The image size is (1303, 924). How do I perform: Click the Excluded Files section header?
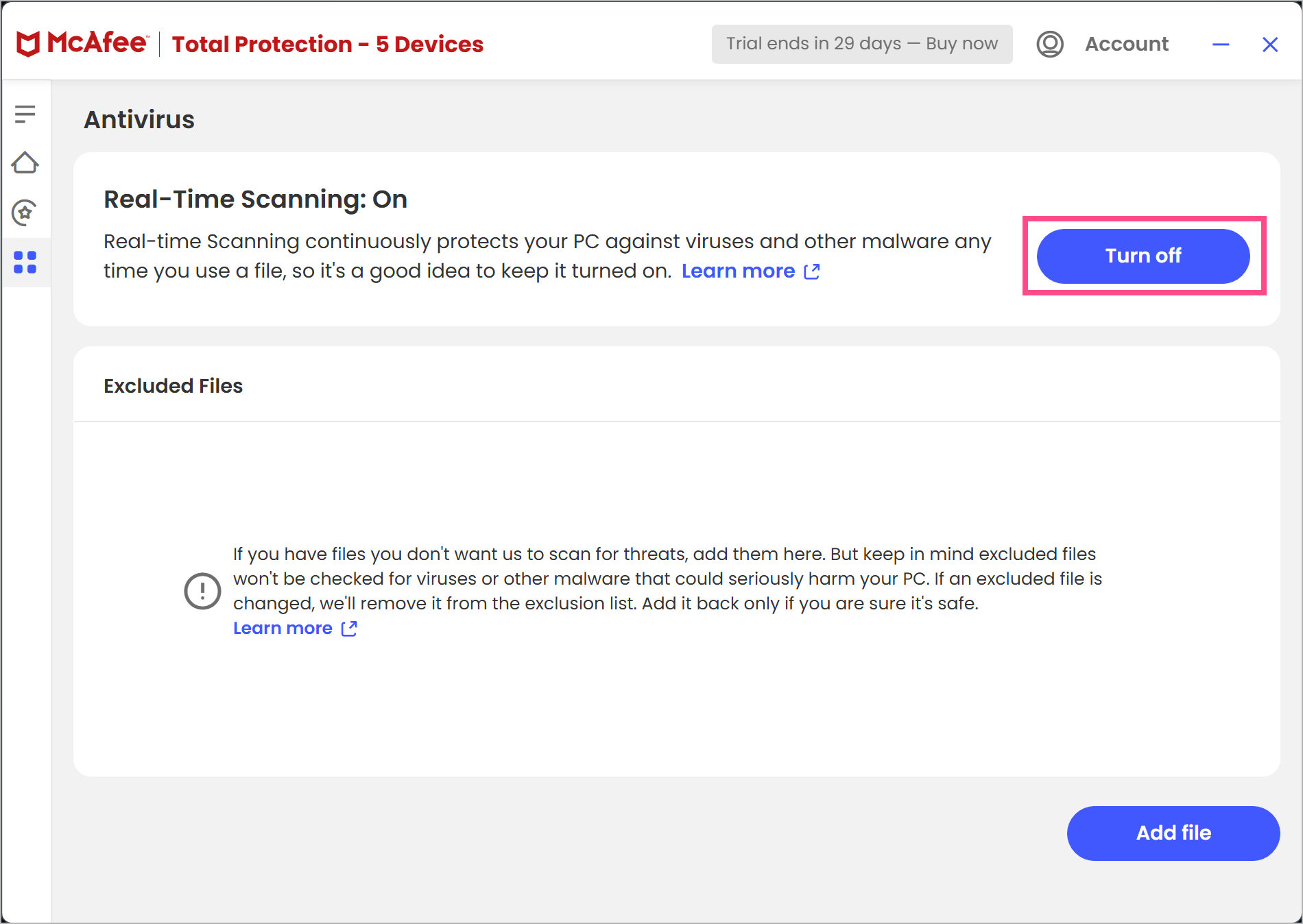pyautogui.click(x=174, y=386)
